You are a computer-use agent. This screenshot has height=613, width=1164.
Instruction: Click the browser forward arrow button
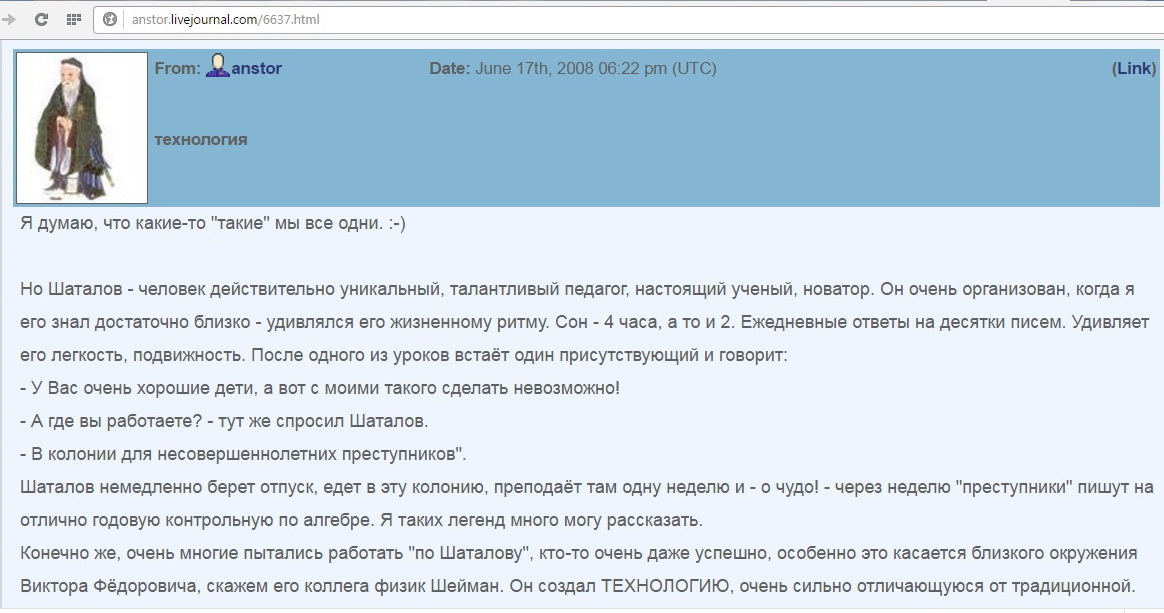pos(8,19)
